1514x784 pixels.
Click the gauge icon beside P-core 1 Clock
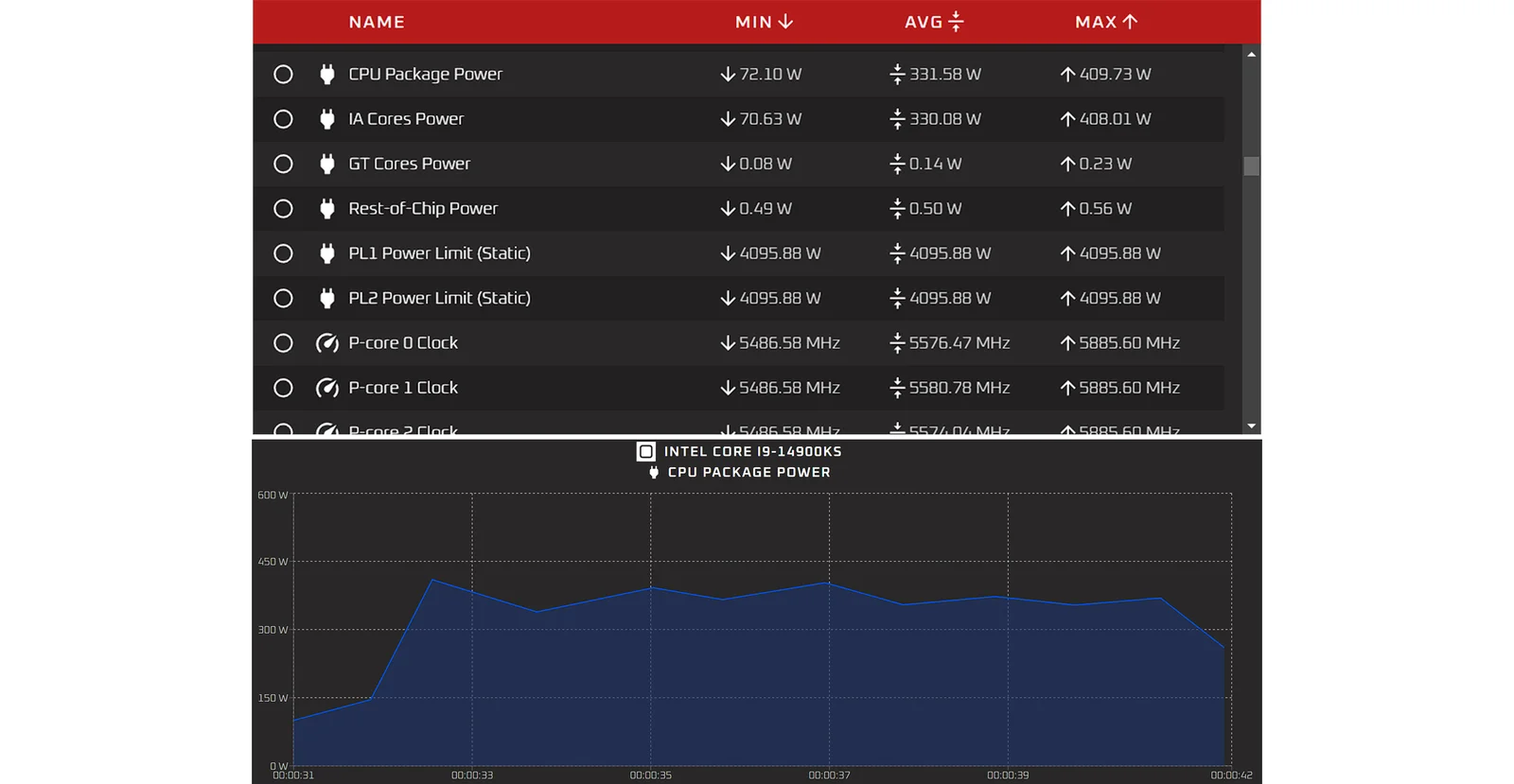tap(327, 388)
